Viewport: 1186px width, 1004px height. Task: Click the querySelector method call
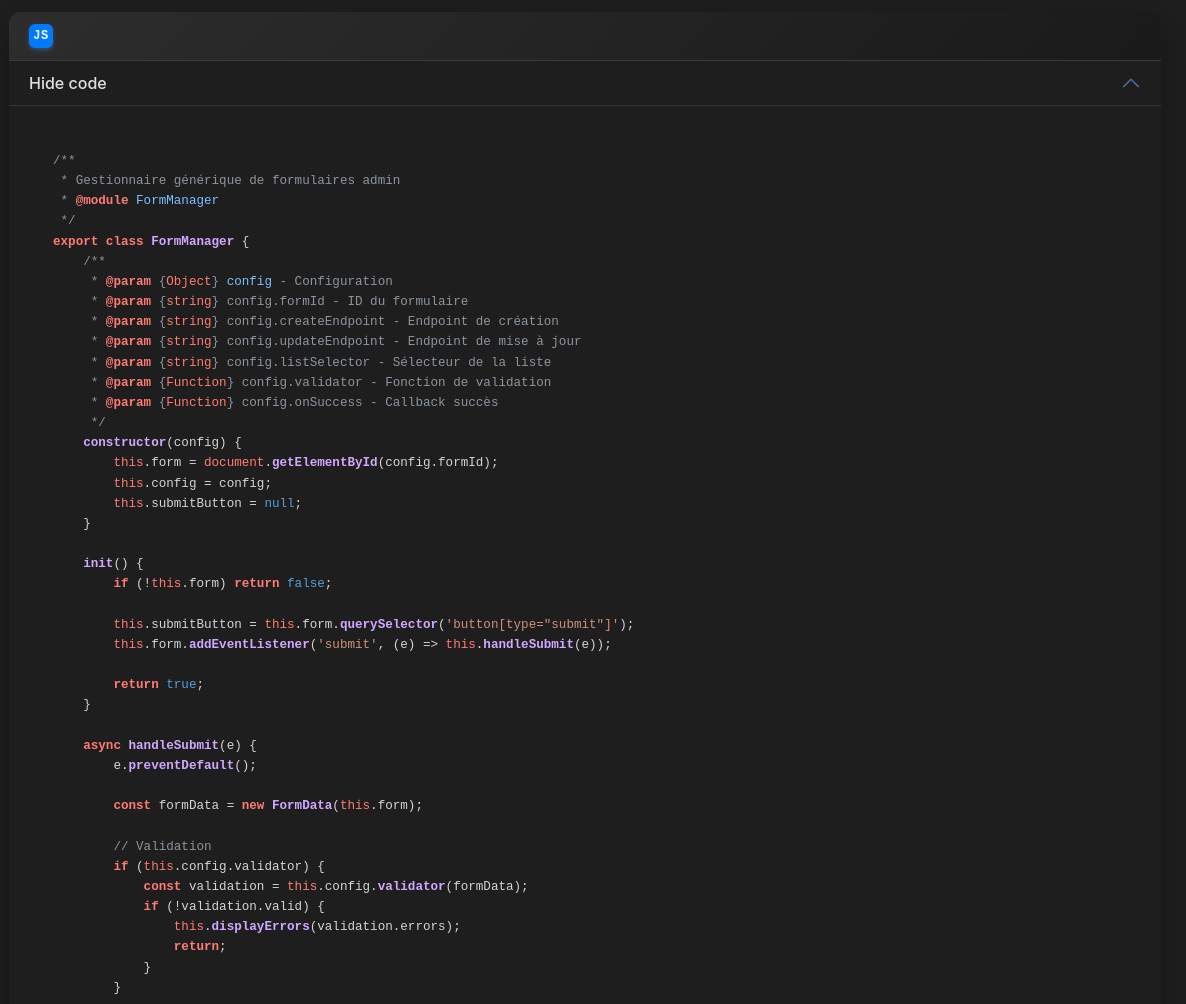coord(388,625)
